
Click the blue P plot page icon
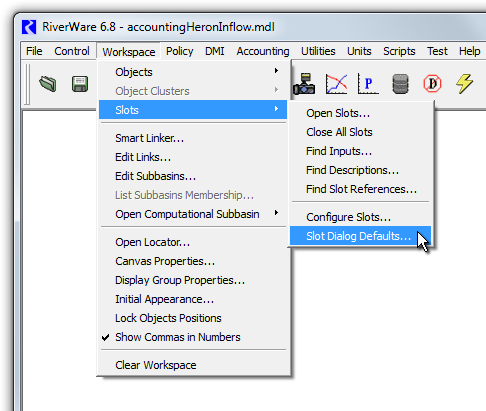(368, 84)
